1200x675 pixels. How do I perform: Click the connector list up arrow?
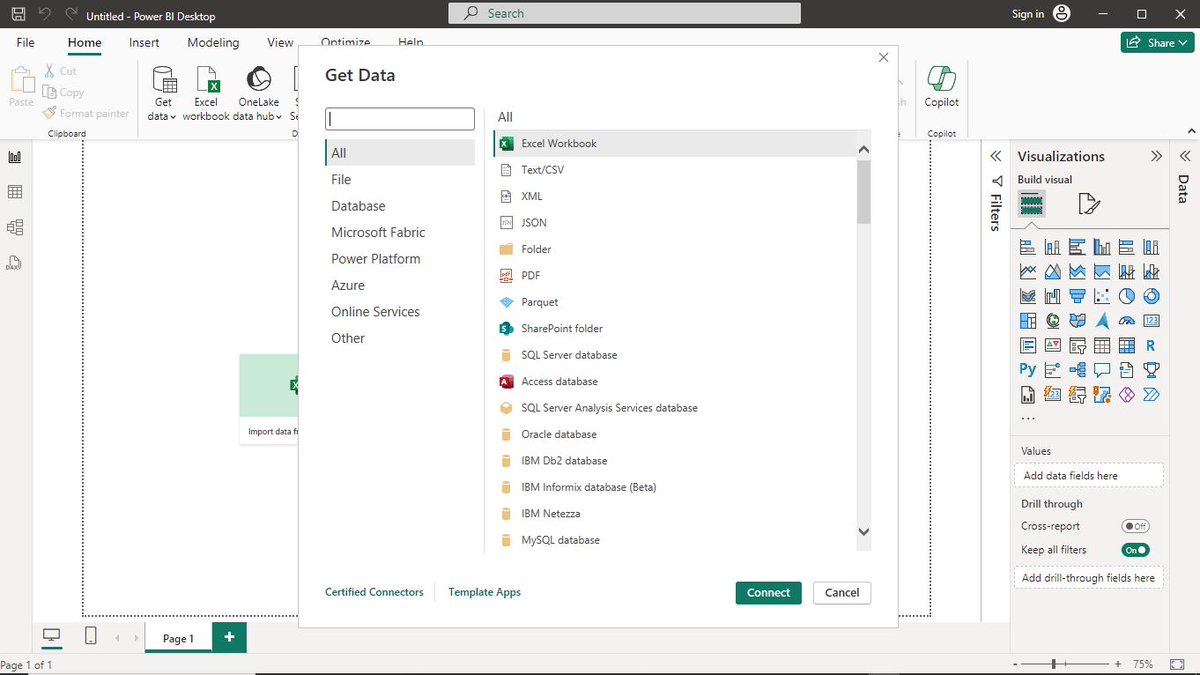pos(864,150)
